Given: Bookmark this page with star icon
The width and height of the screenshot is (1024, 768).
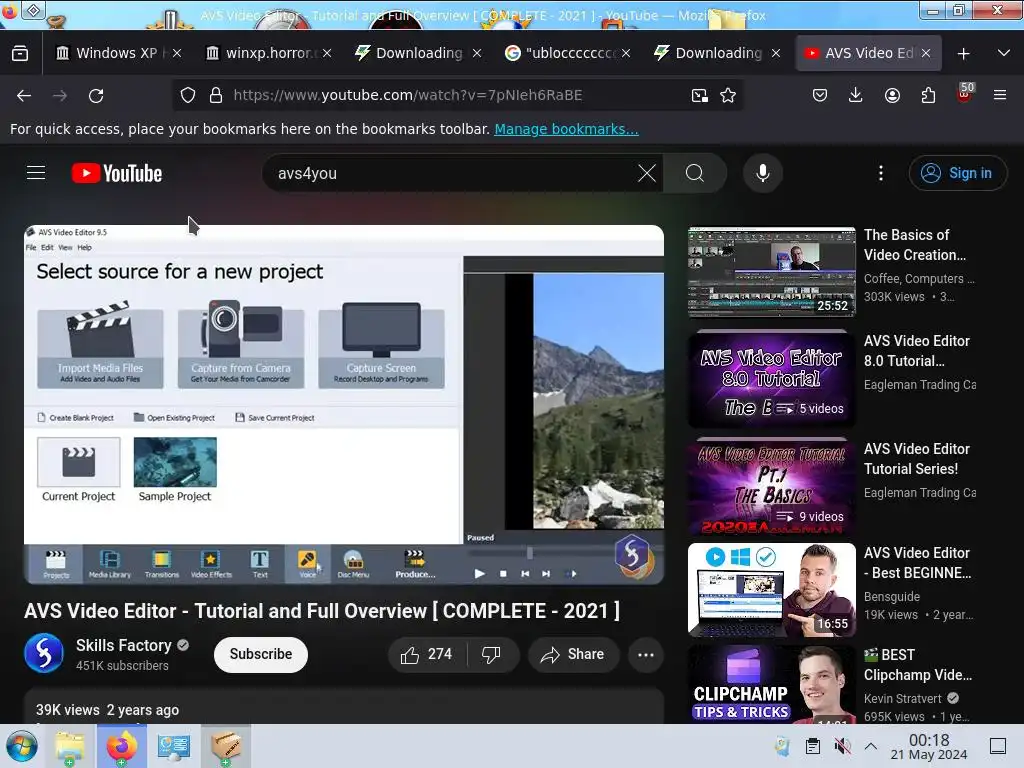Looking at the screenshot, I should coord(728,96).
